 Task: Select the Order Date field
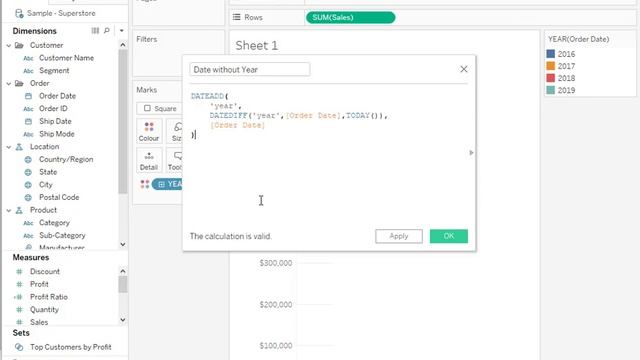click(57, 96)
